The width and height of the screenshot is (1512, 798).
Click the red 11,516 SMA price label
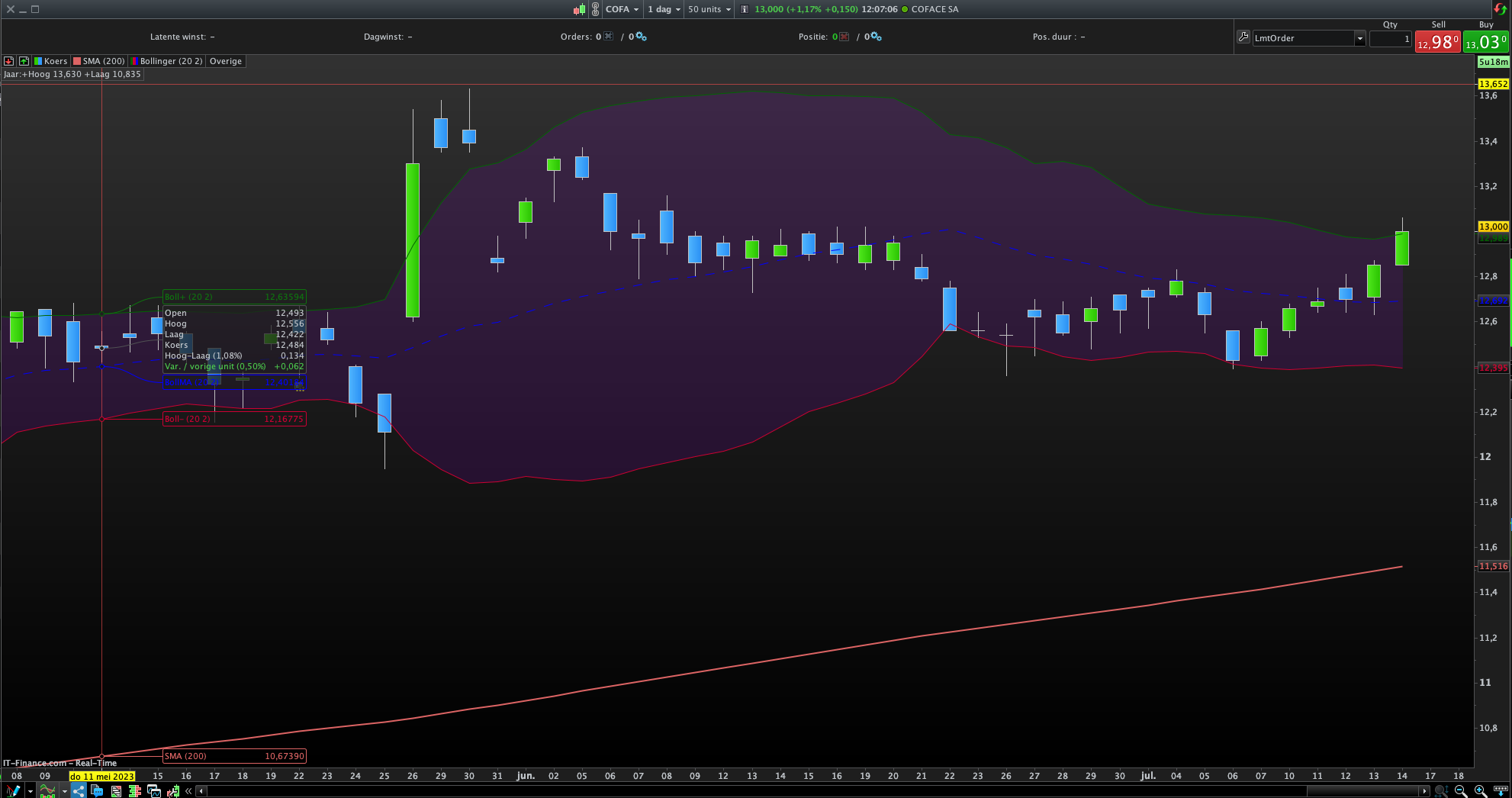pyautogui.click(x=1493, y=566)
